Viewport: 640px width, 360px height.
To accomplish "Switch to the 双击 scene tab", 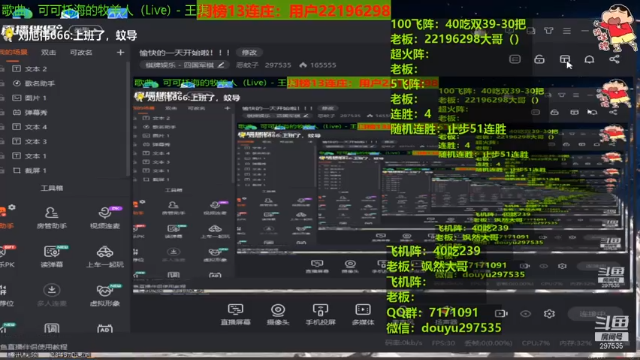I will (x=49, y=52).
